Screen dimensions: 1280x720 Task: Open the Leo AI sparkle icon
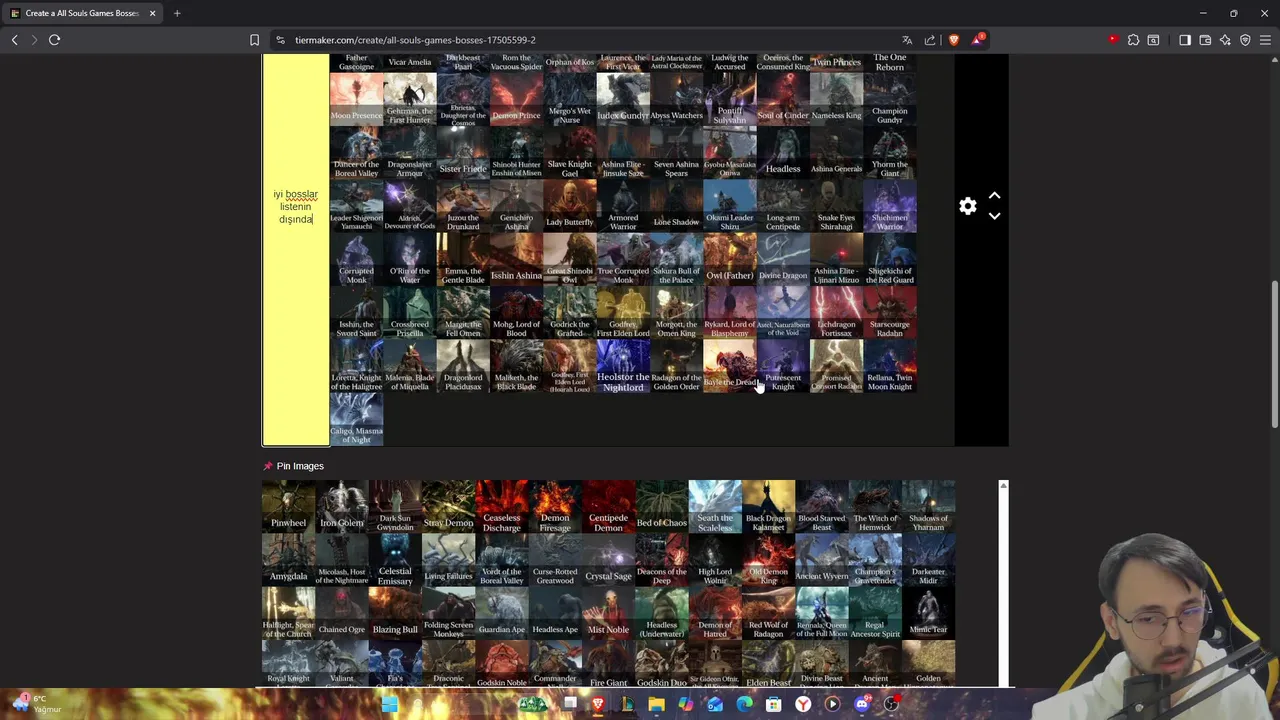pos(1225,40)
